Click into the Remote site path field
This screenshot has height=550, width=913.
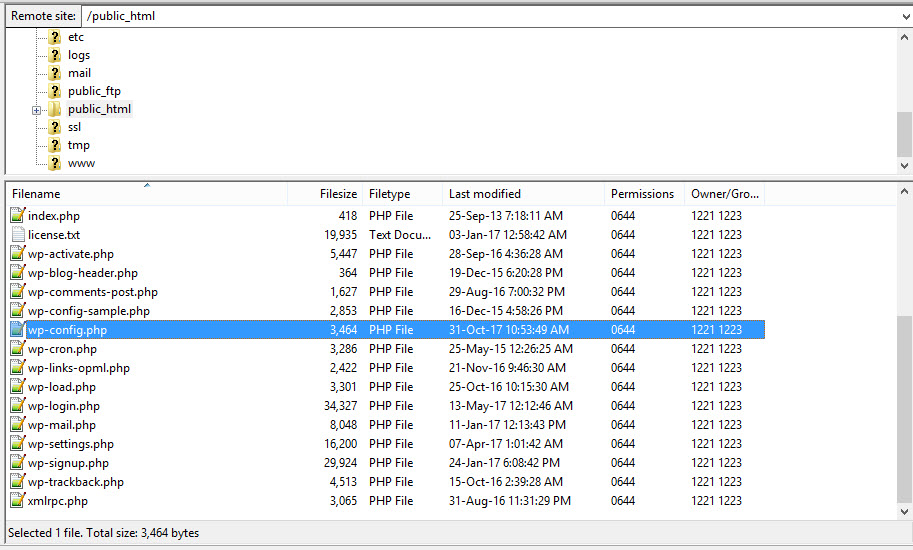(489, 16)
